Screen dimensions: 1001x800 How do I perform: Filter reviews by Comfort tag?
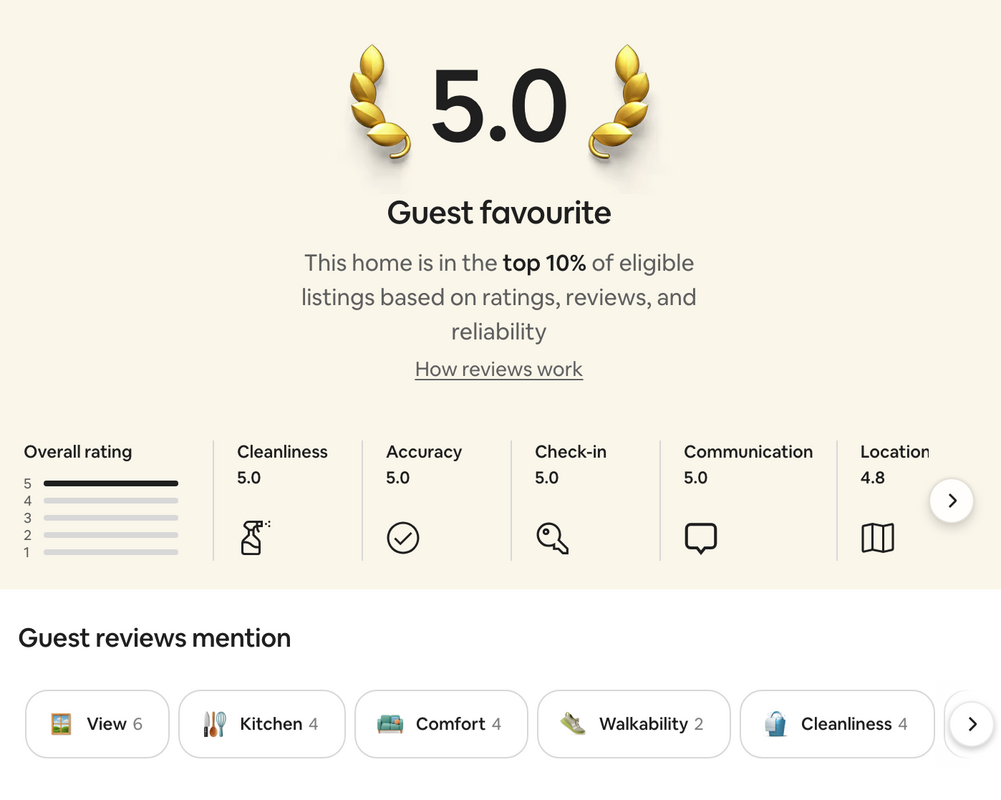441,724
